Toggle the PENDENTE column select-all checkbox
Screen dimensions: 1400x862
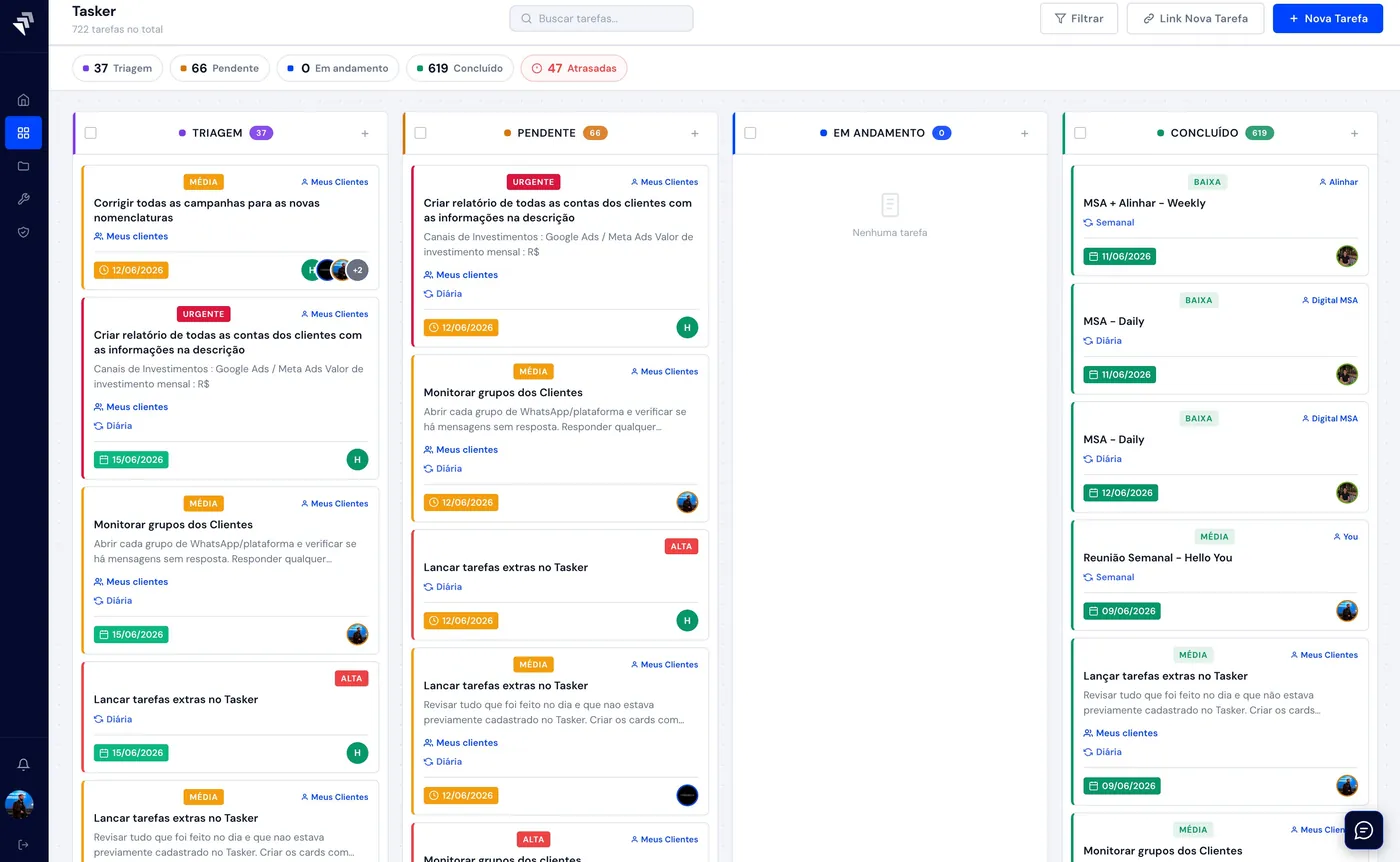coord(421,133)
